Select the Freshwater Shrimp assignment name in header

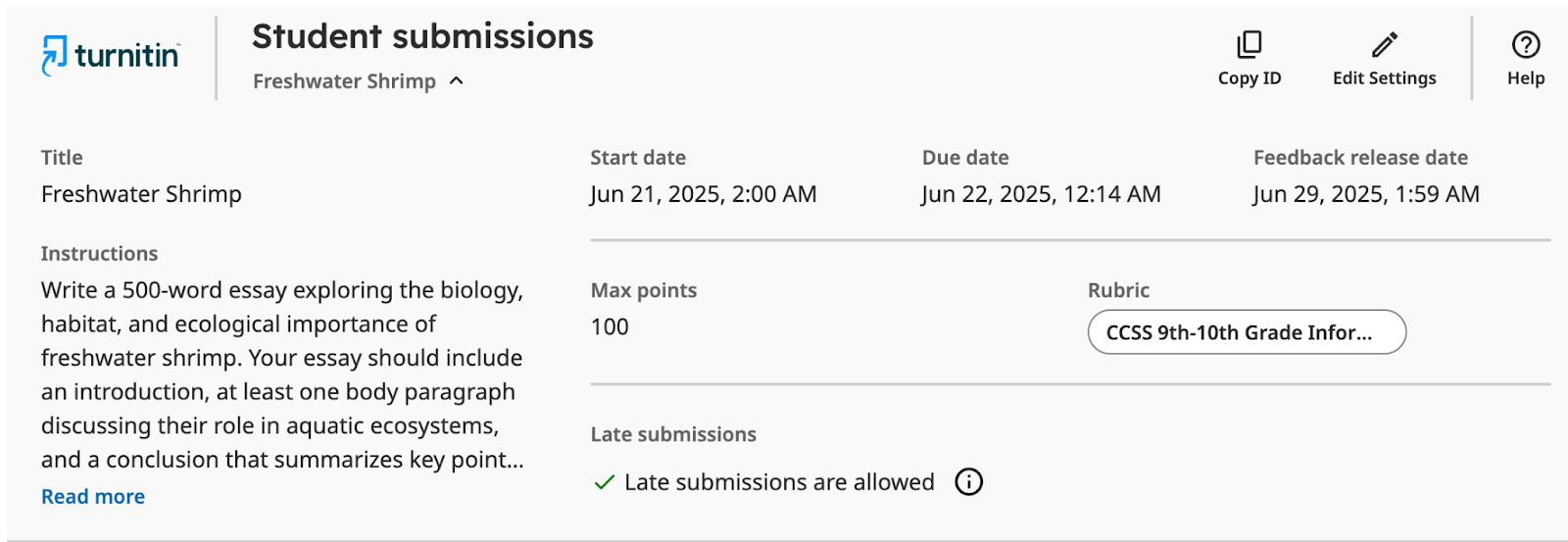(x=344, y=81)
